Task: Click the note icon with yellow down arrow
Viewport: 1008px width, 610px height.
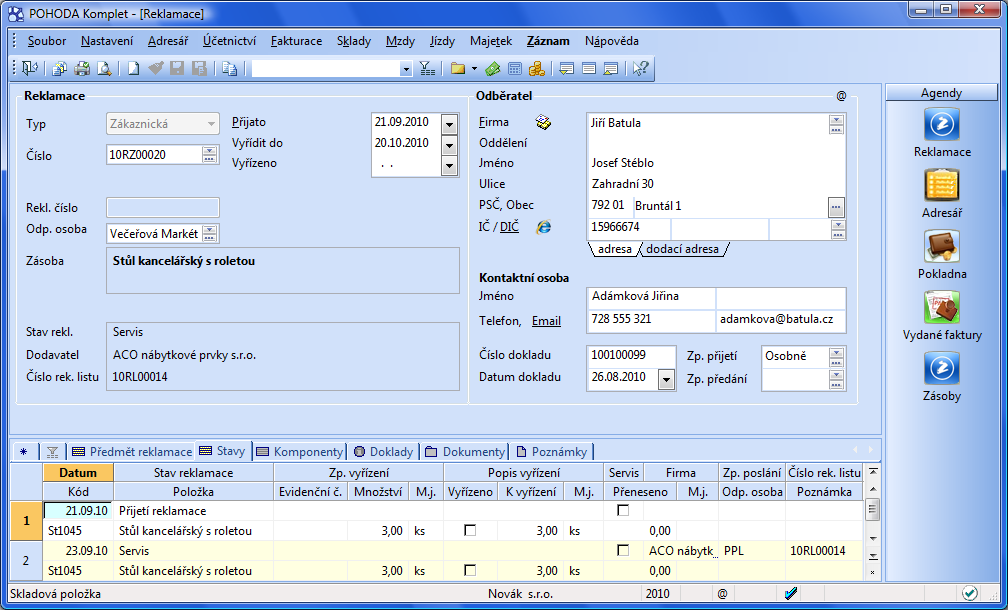Action: [x=566, y=69]
